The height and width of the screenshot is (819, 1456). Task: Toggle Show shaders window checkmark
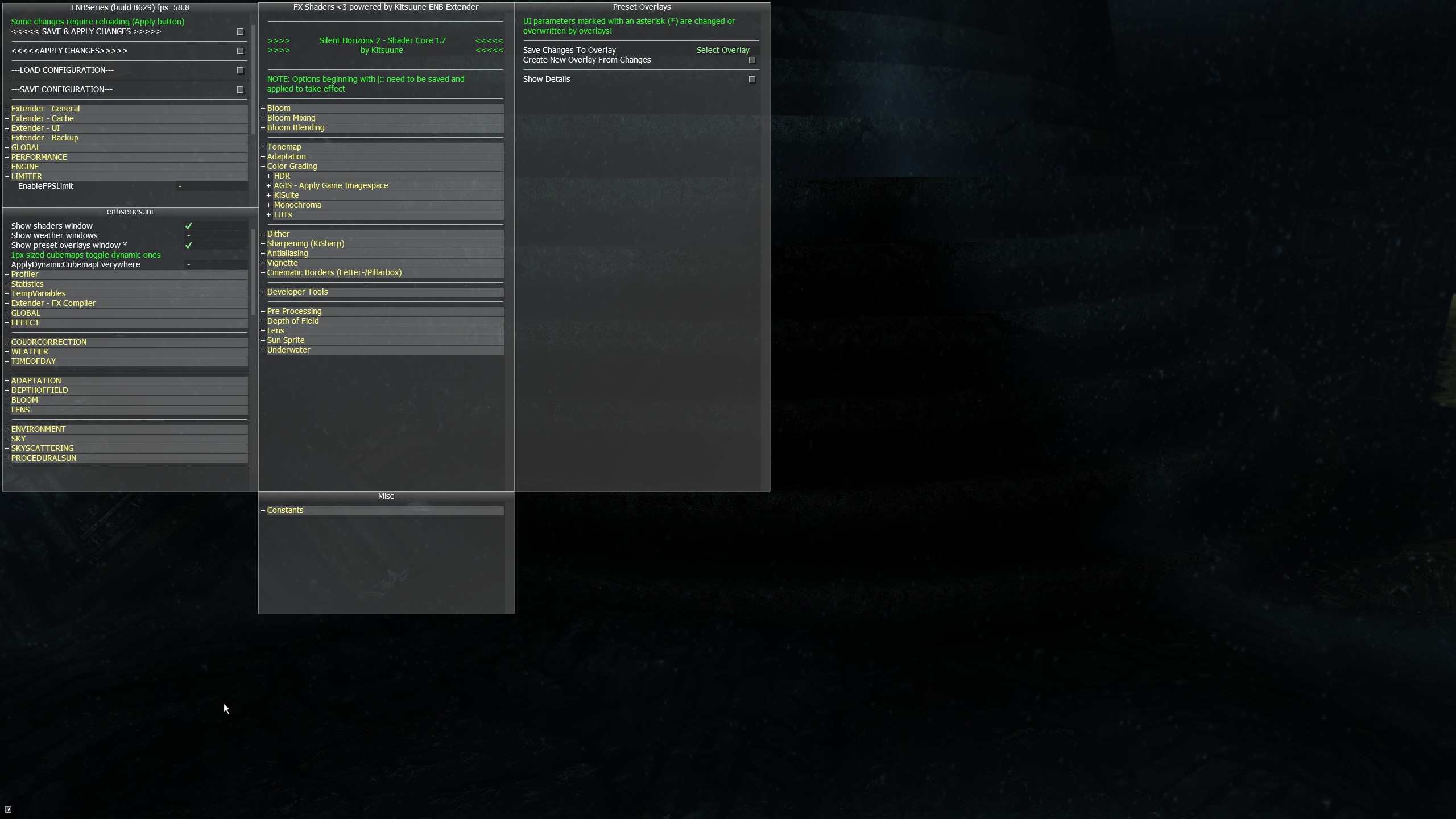(x=188, y=226)
